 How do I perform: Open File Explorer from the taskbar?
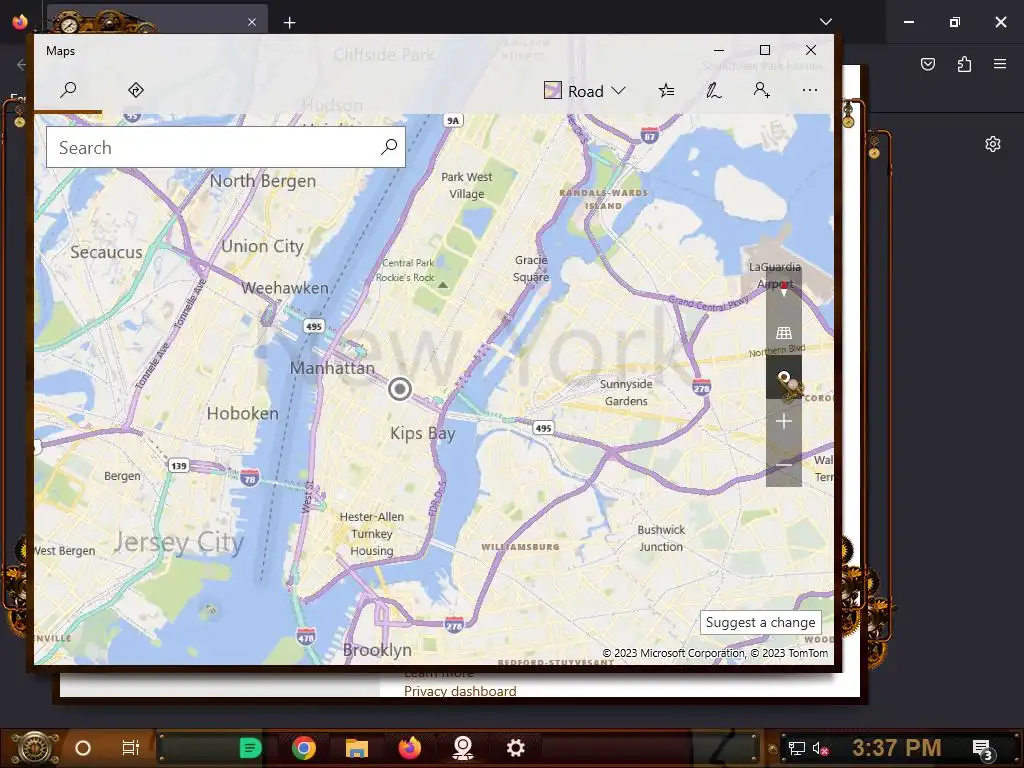pyautogui.click(x=357, y=748)
